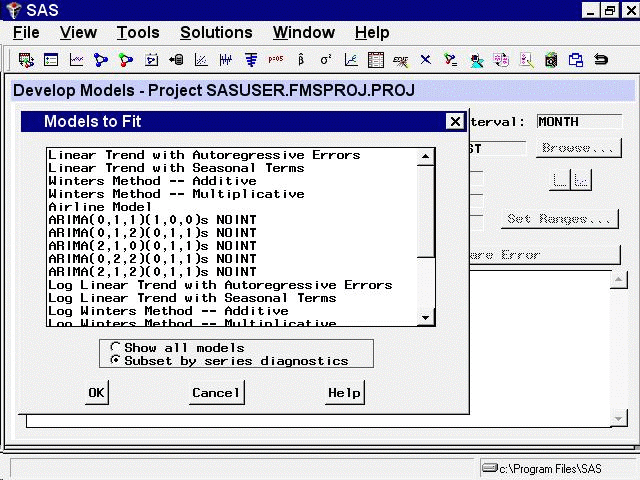
Task: Click the p=0.5 toolbar icon
Action: (x=276, y=60)
